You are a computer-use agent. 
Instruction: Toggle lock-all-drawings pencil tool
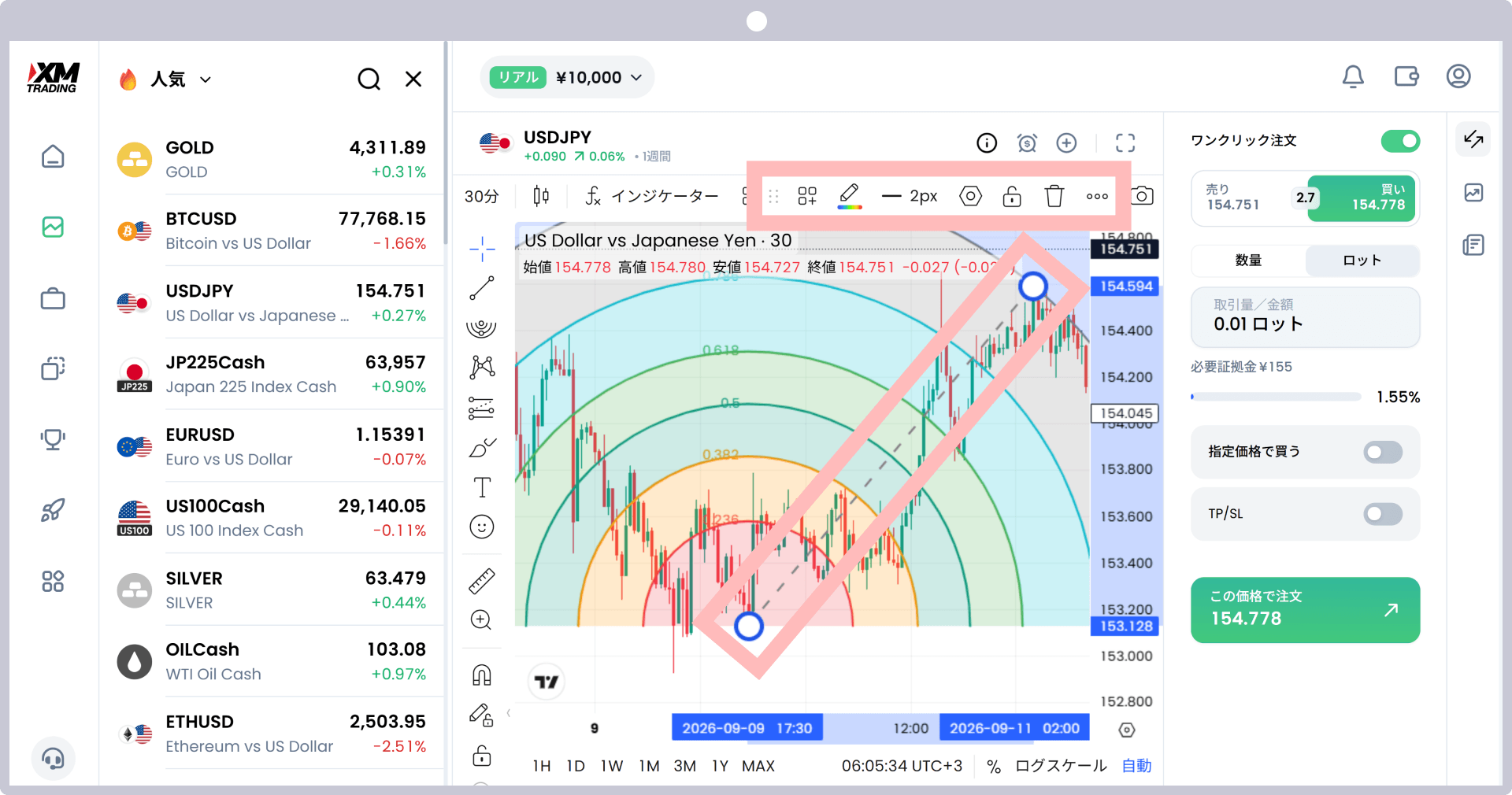pos(482,715)
